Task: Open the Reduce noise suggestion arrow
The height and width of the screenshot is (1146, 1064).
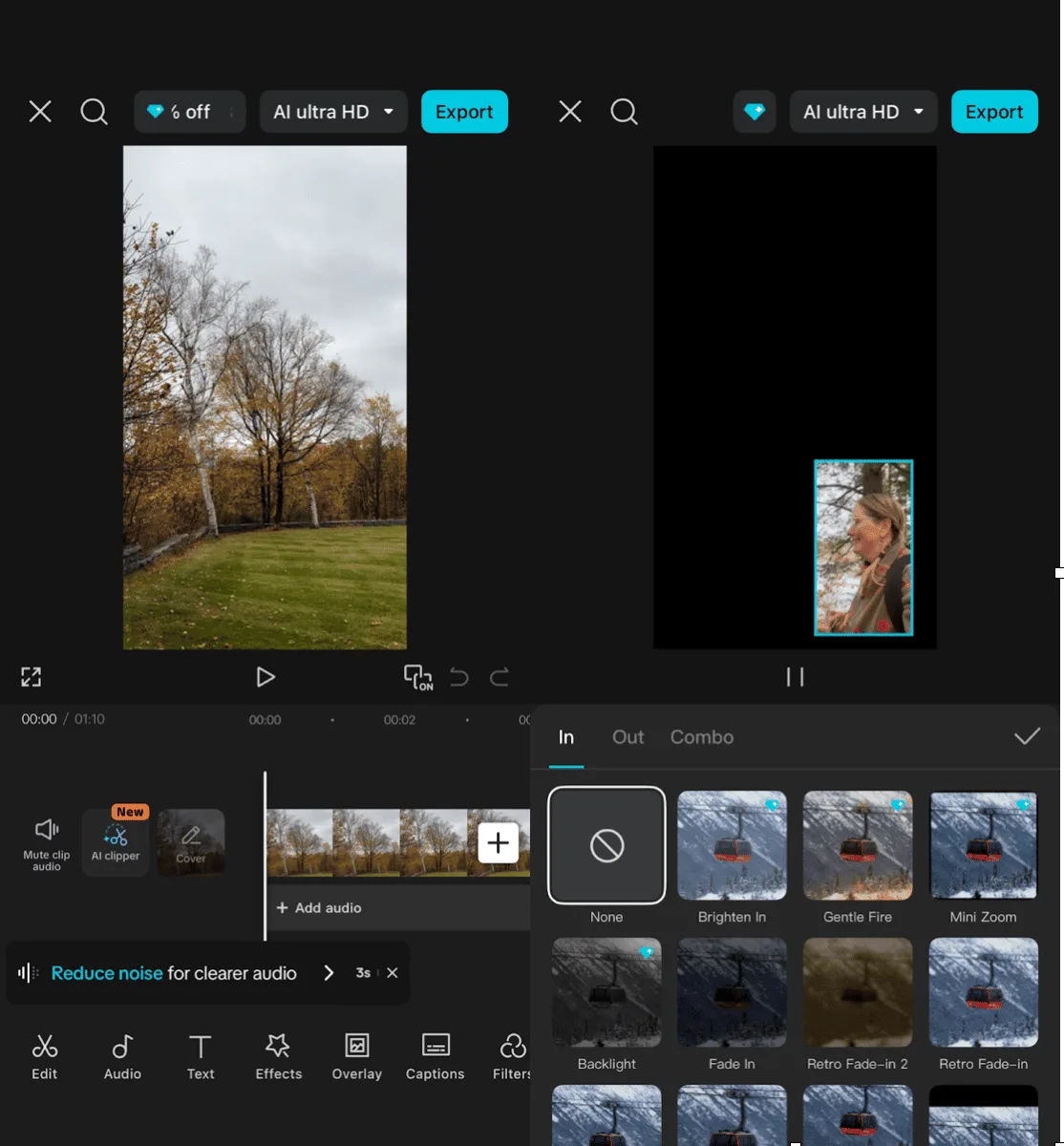Action: pos(329,973)
